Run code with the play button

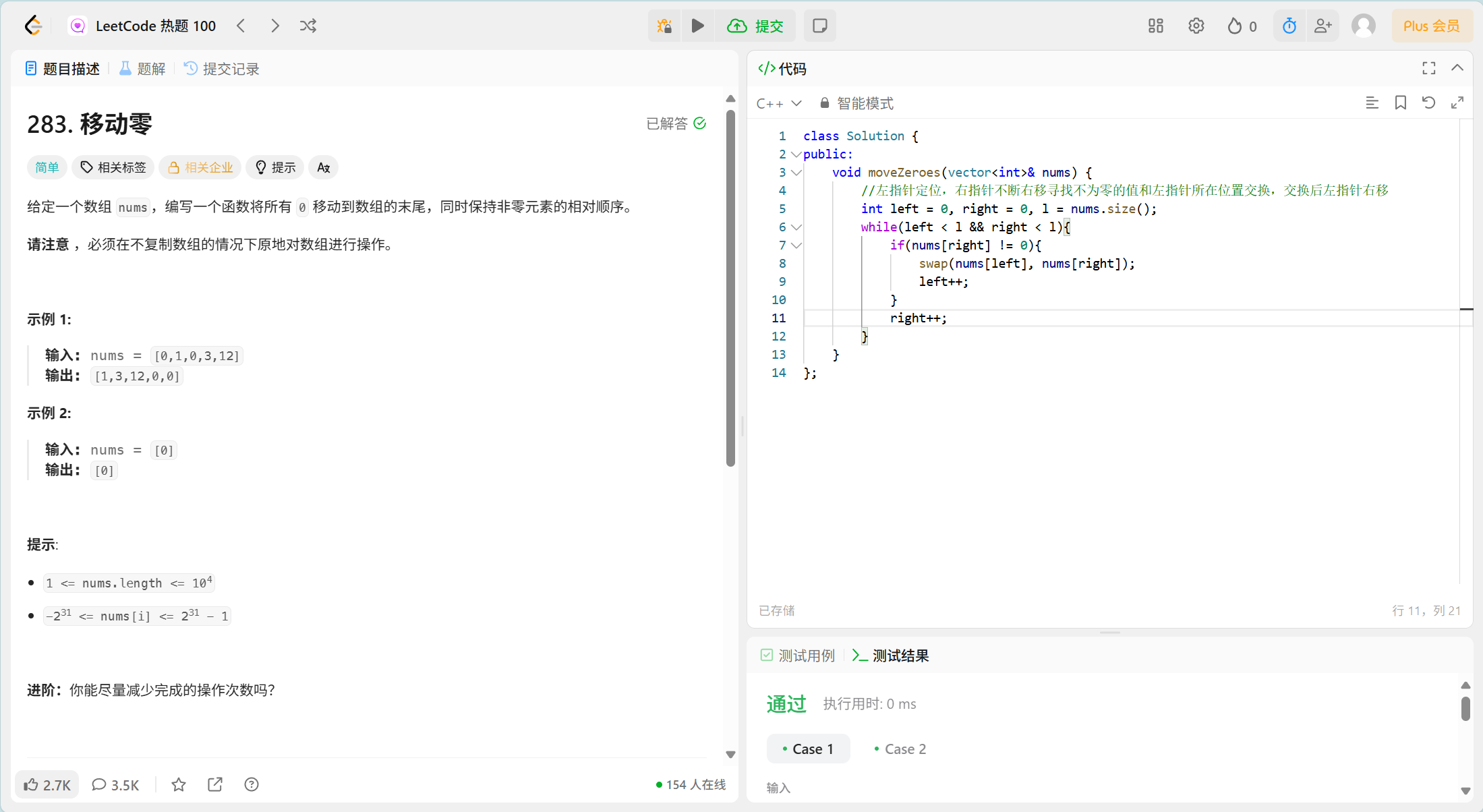pos(698,26)
